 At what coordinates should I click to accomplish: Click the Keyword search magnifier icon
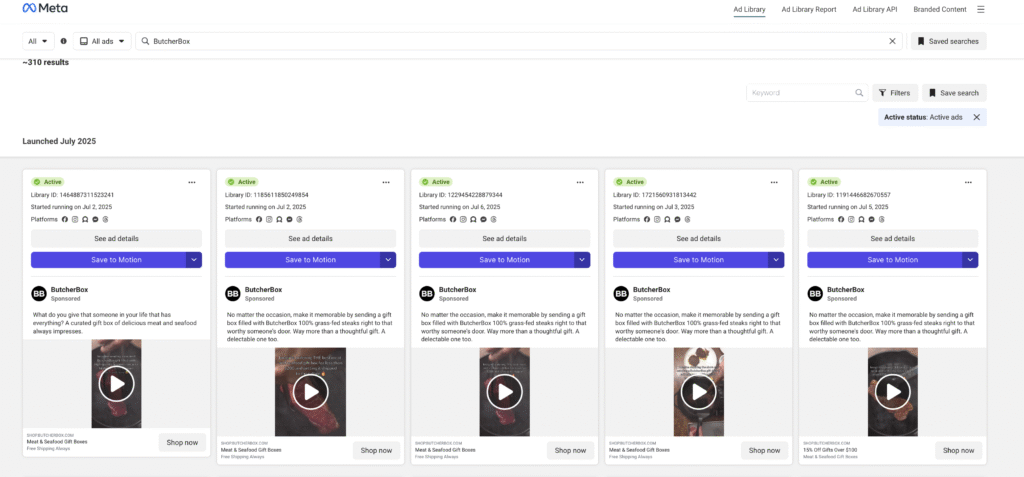point(859,93)
